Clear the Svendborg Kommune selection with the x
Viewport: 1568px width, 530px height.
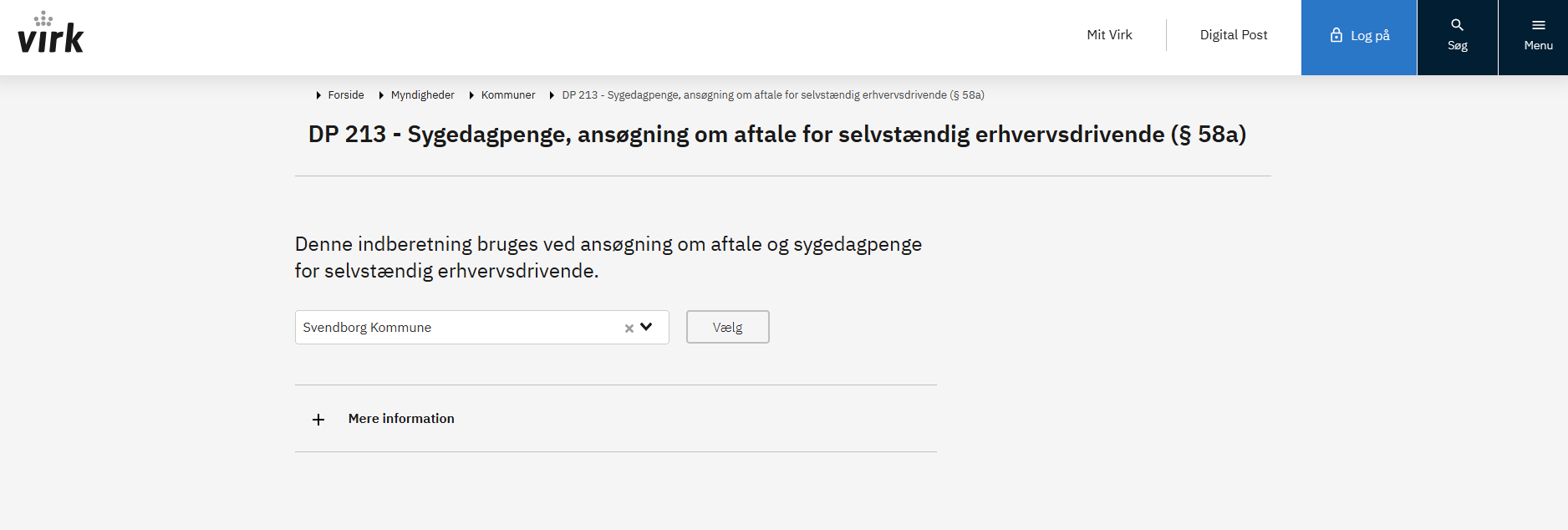click(629, 329)
